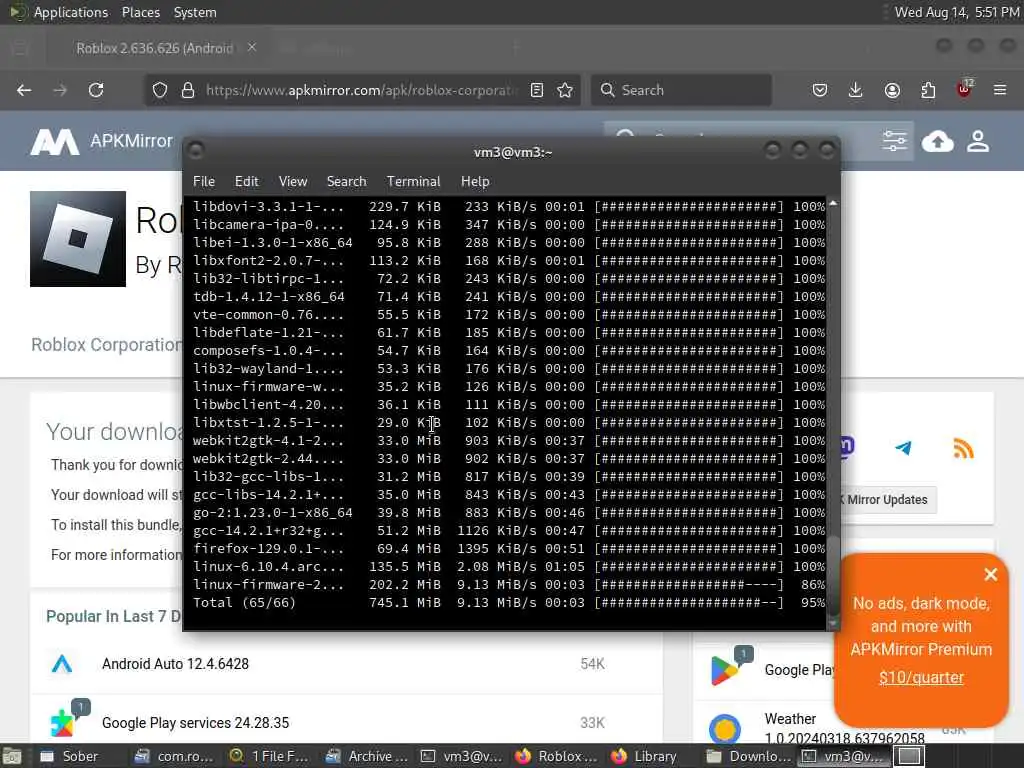Click terminal line firefox-129.0.1
The image size is (1024, 768).
509,549
